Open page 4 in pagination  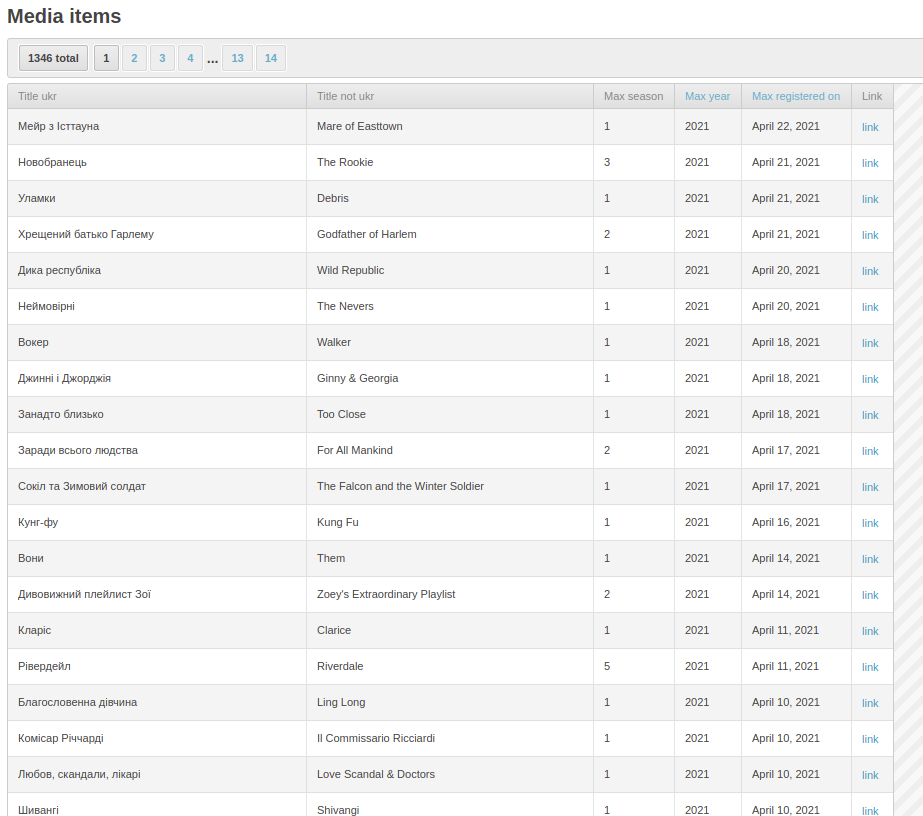click(190, 58)
